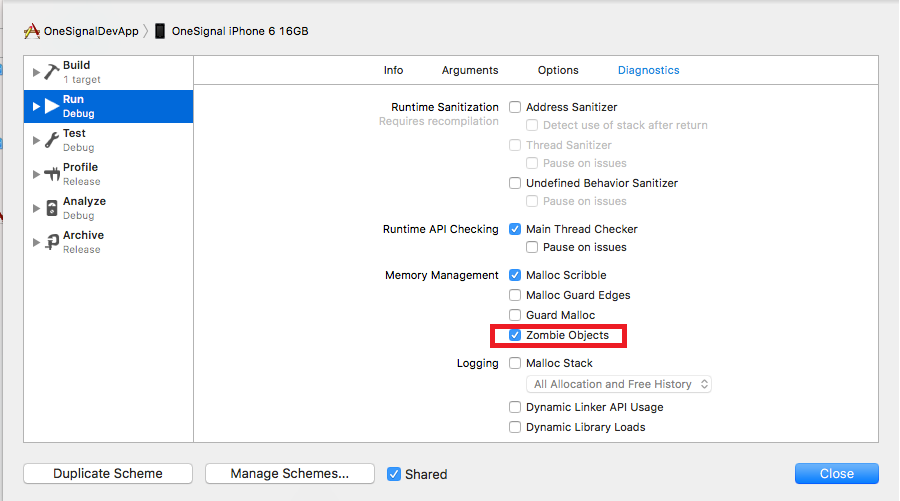Viewport: 900px width, 501px height.
Task: Select the Profile Release row
Action: (x=108, y=174)
